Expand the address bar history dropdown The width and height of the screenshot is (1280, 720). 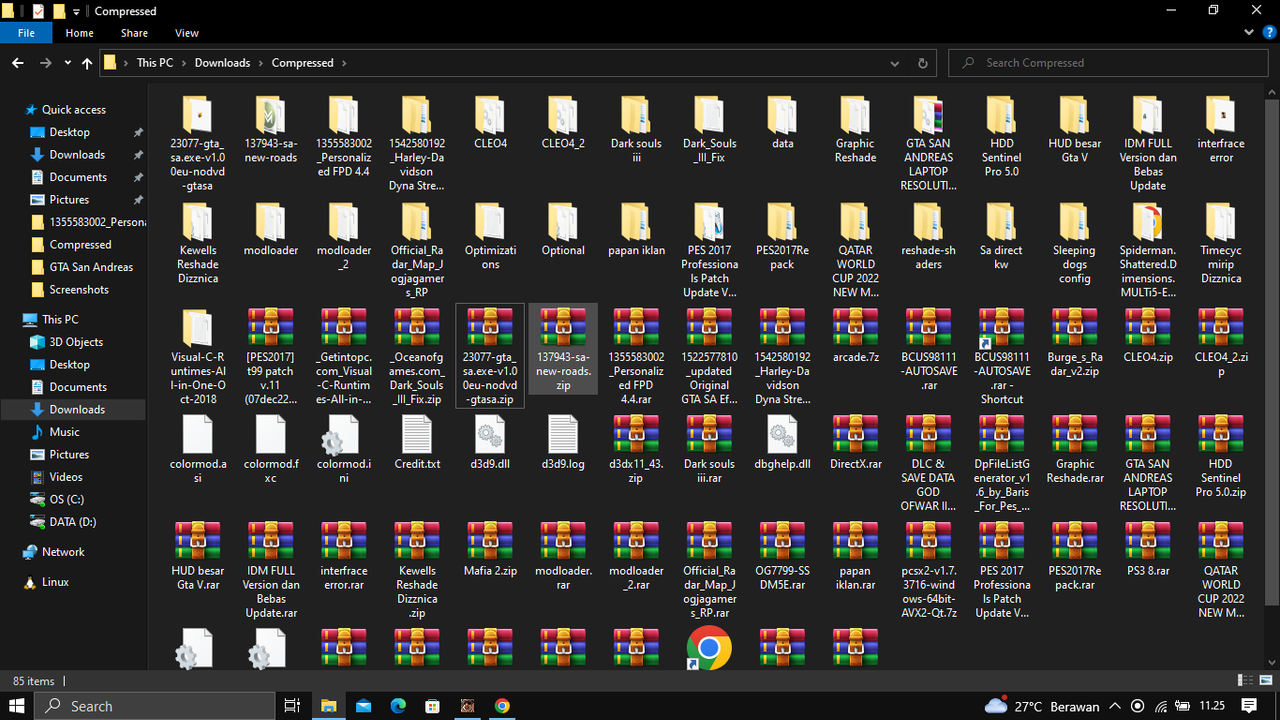pyautogui.click(x=894, y=63)
